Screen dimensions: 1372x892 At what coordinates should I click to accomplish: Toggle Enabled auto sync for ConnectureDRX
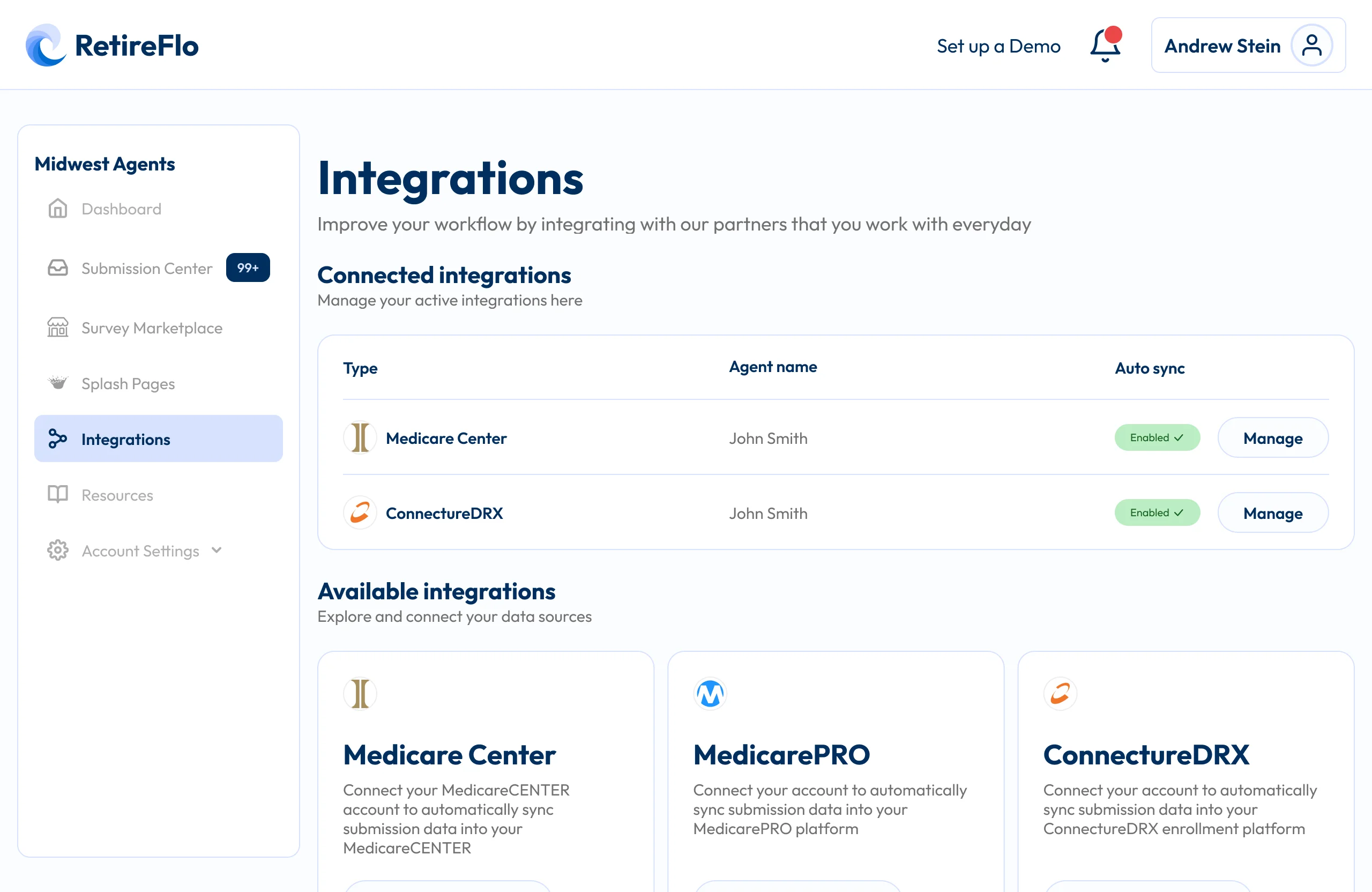1157,512
